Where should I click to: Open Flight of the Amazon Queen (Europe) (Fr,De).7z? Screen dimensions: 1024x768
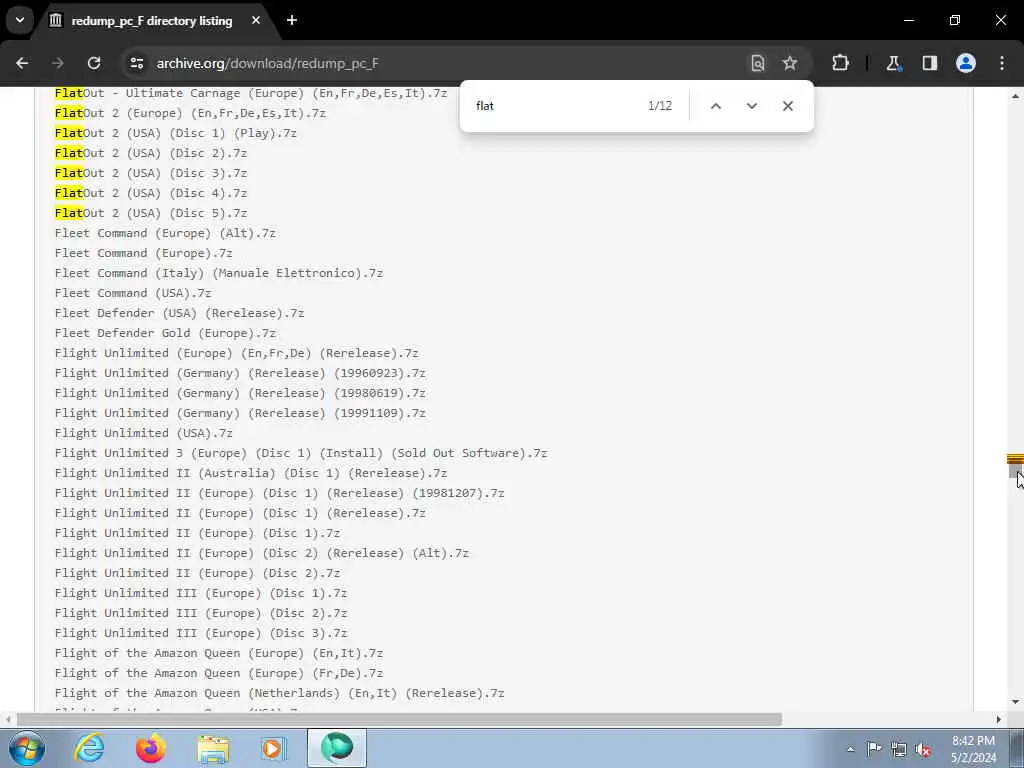pos(219,673)
